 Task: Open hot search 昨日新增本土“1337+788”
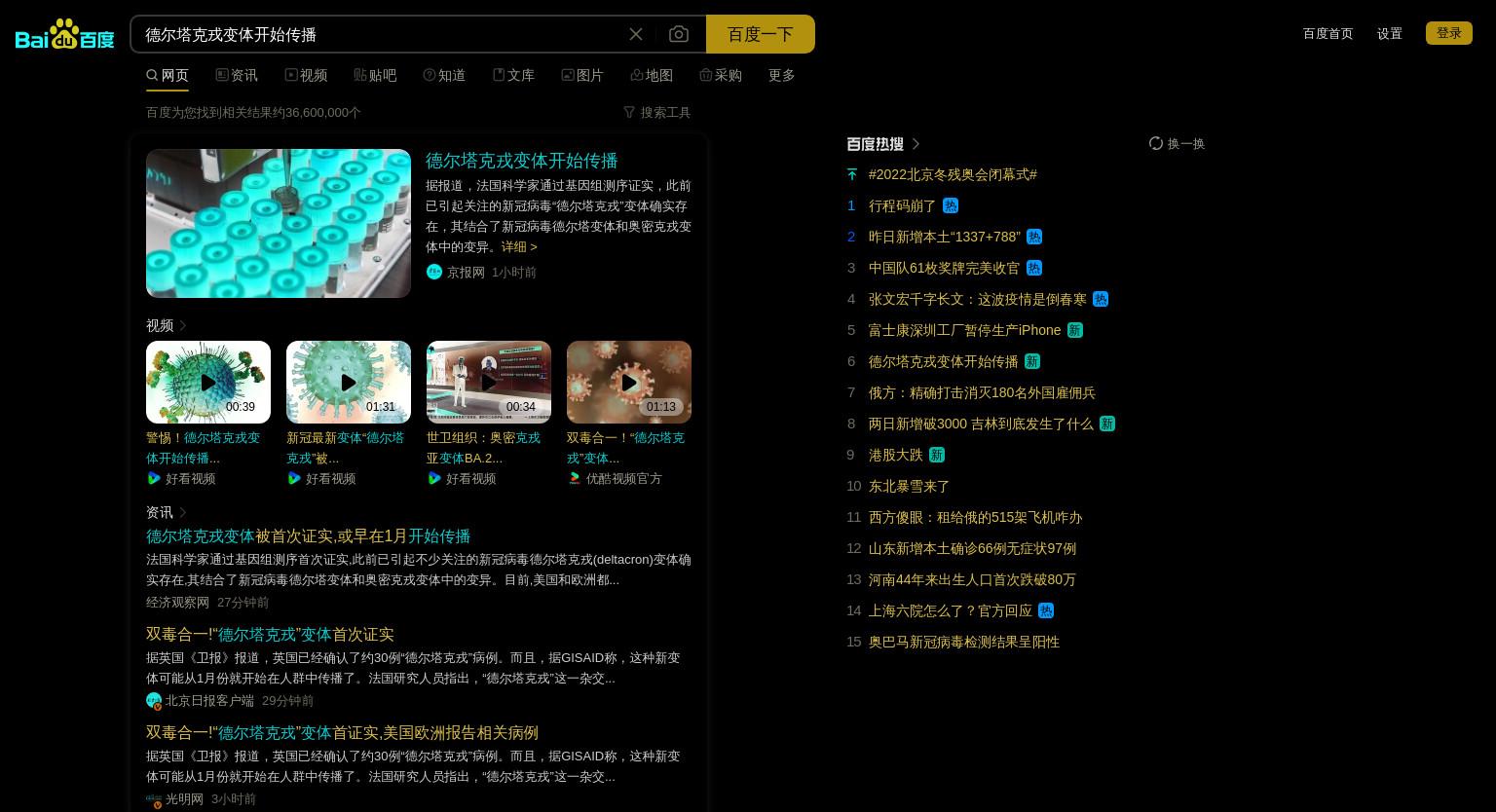[945, 237]
